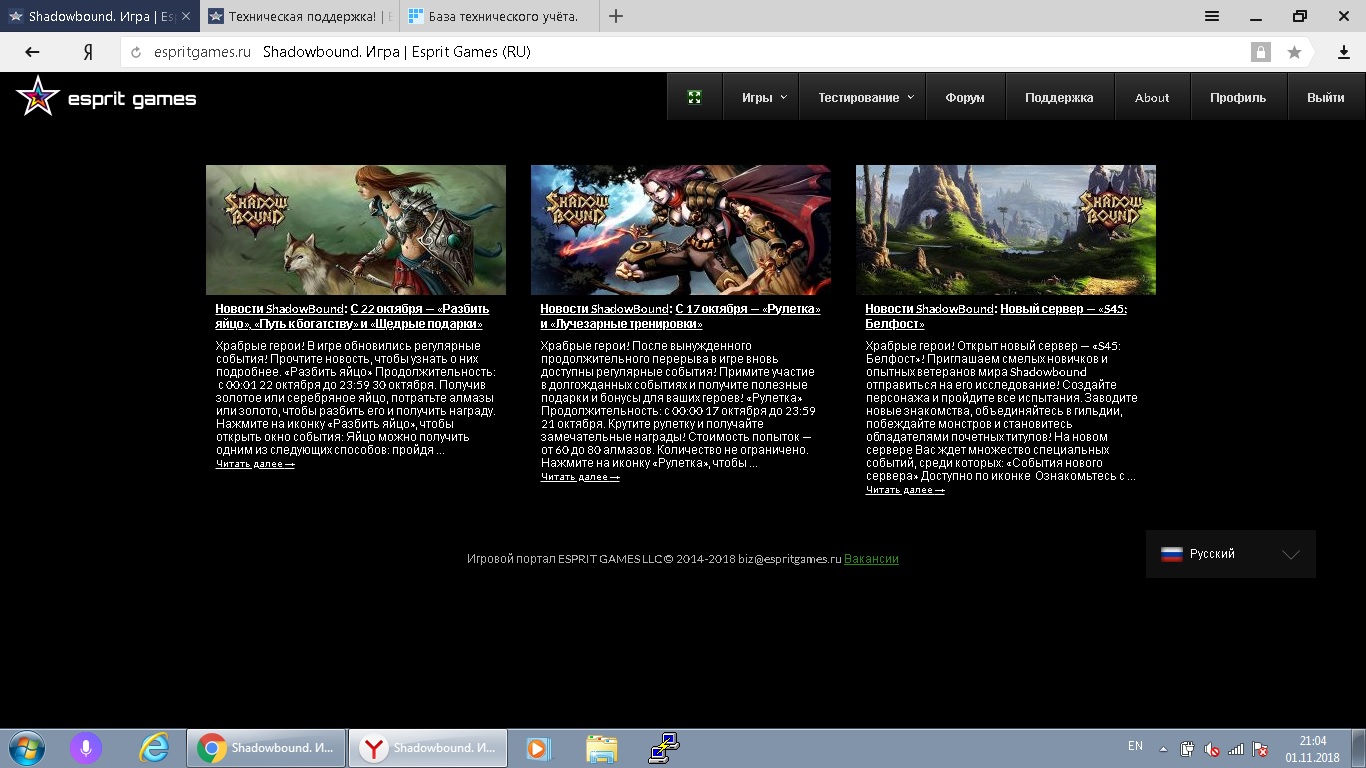The width and height of the screenshot is (1366, 768).
Task: Open the muted volume tray icon
Action: tap(1212, 748)
